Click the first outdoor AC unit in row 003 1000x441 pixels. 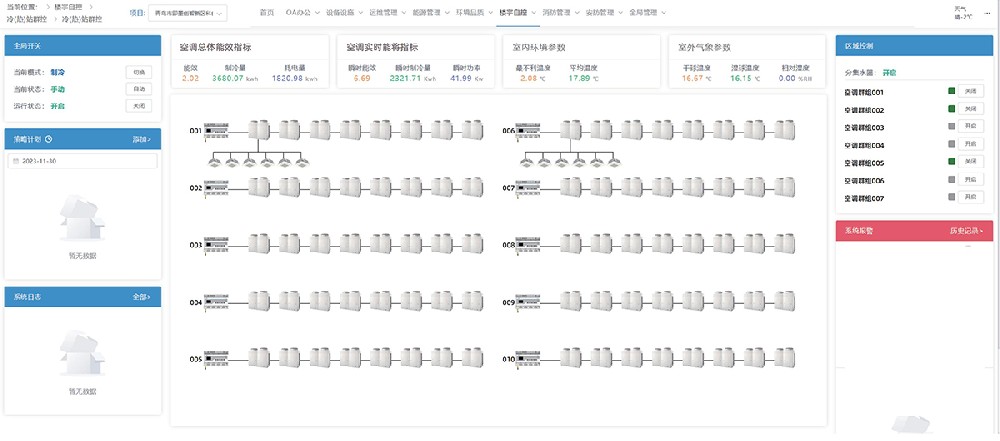click(x=259, y=244)
